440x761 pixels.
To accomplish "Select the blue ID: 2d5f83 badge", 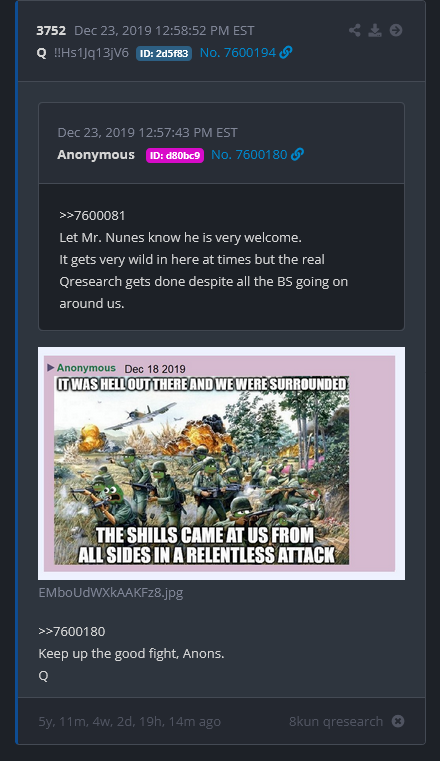I will point(164,53).
